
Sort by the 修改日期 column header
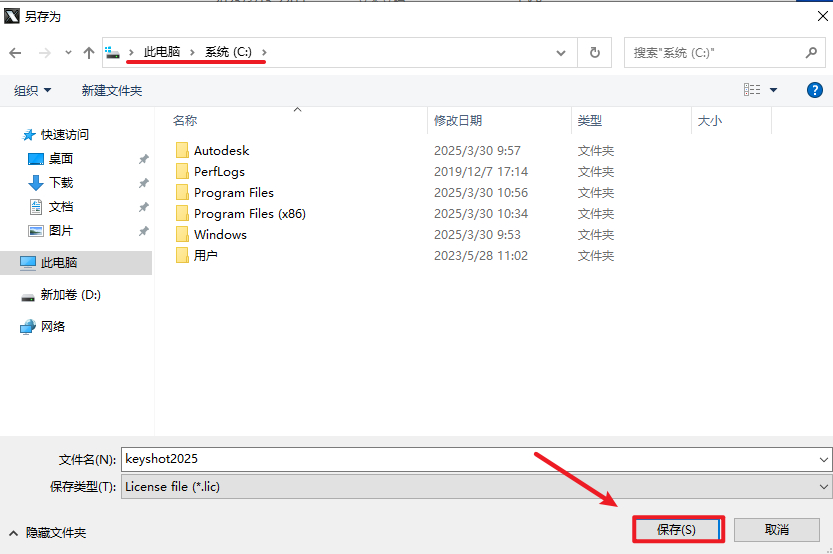click(x=458, y=121)
